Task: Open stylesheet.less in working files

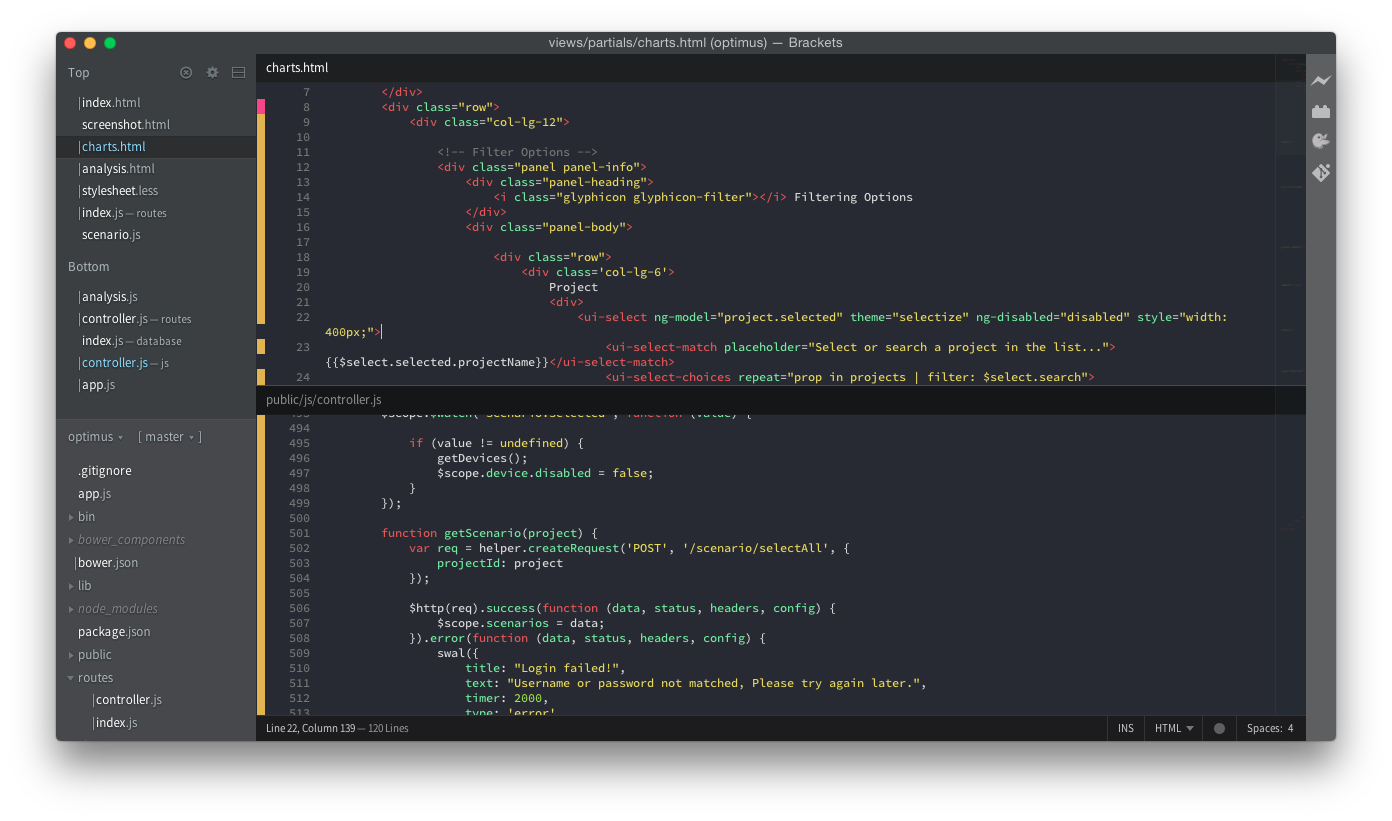Action: (x=120, y=191)
